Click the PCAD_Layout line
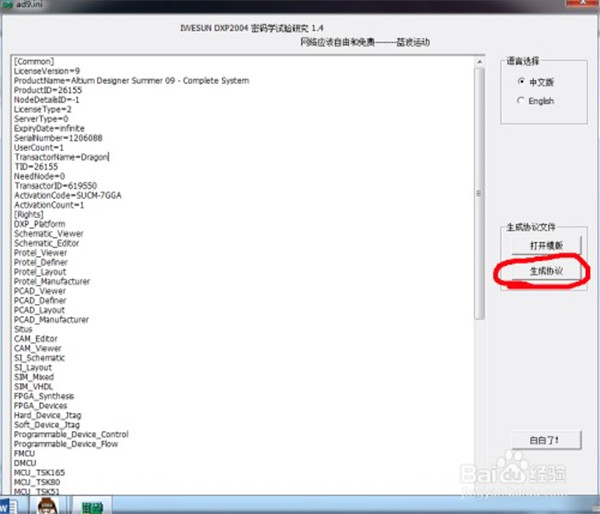The width and height of the screenshot is (600, 514). (39, 310)
